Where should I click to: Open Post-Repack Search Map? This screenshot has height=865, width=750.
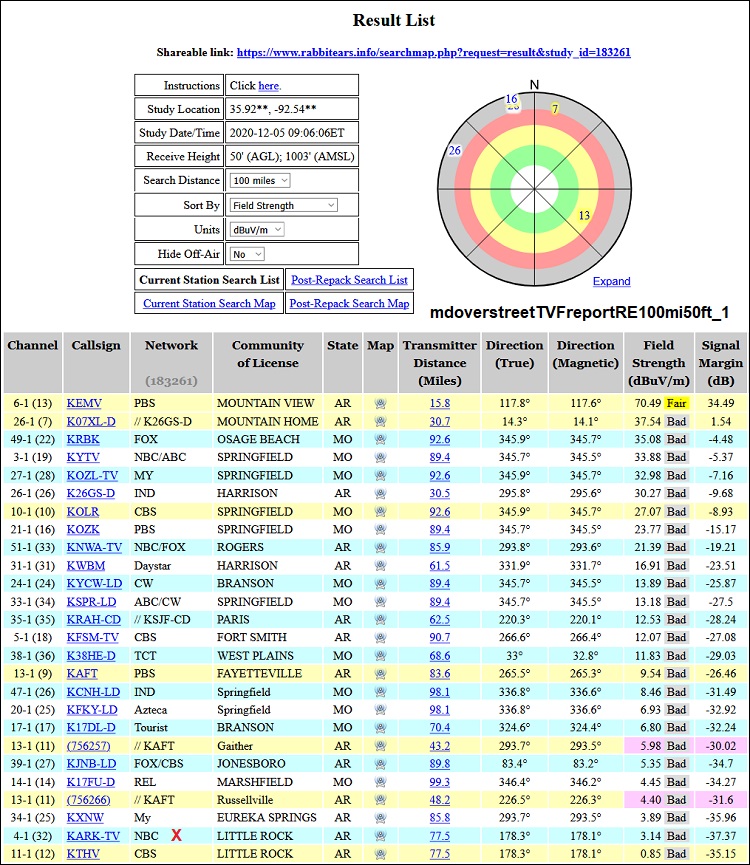coord(349,303)
